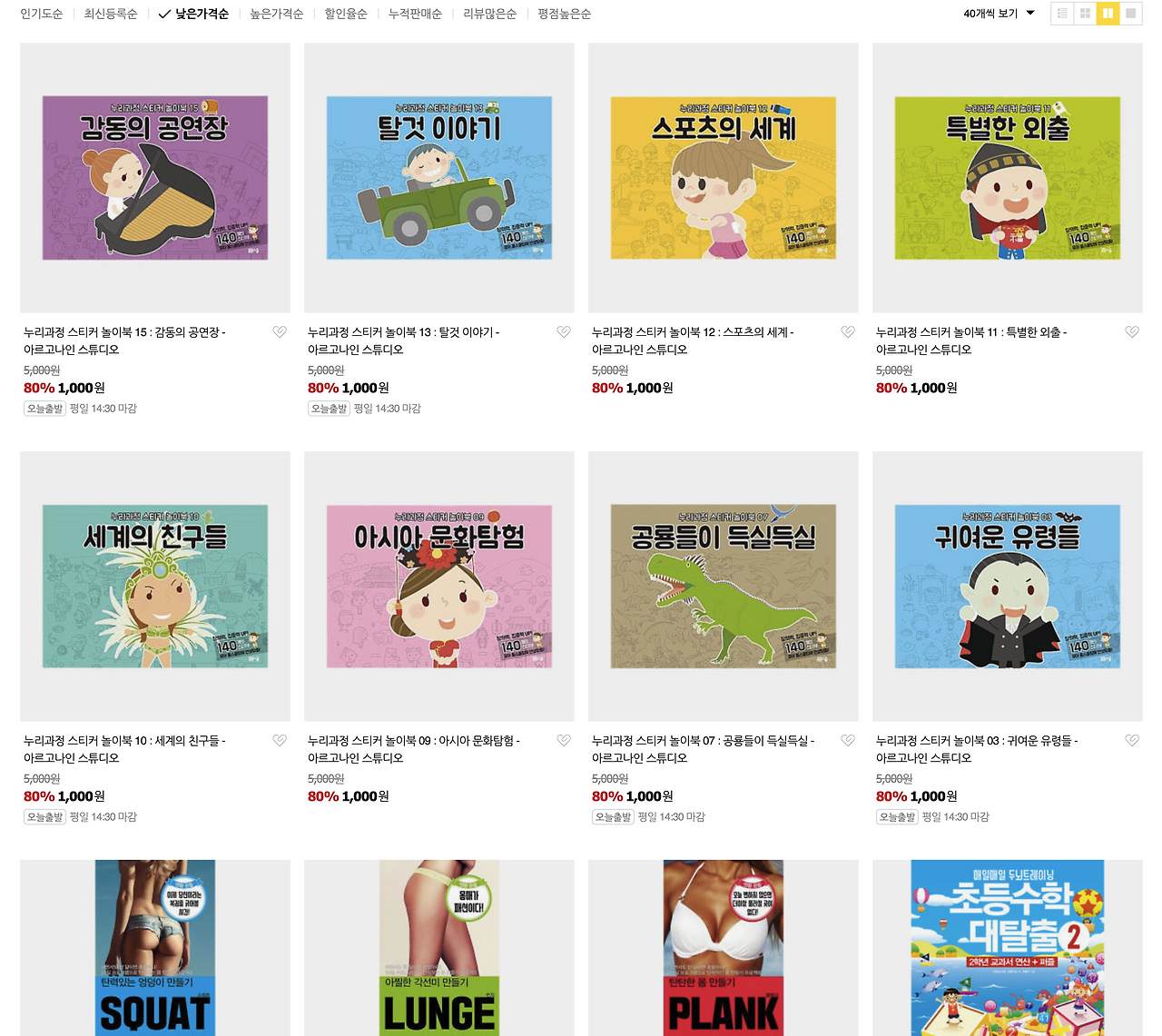Click heart icon beside 특별한 외출 book

[x=1132, y=332]
